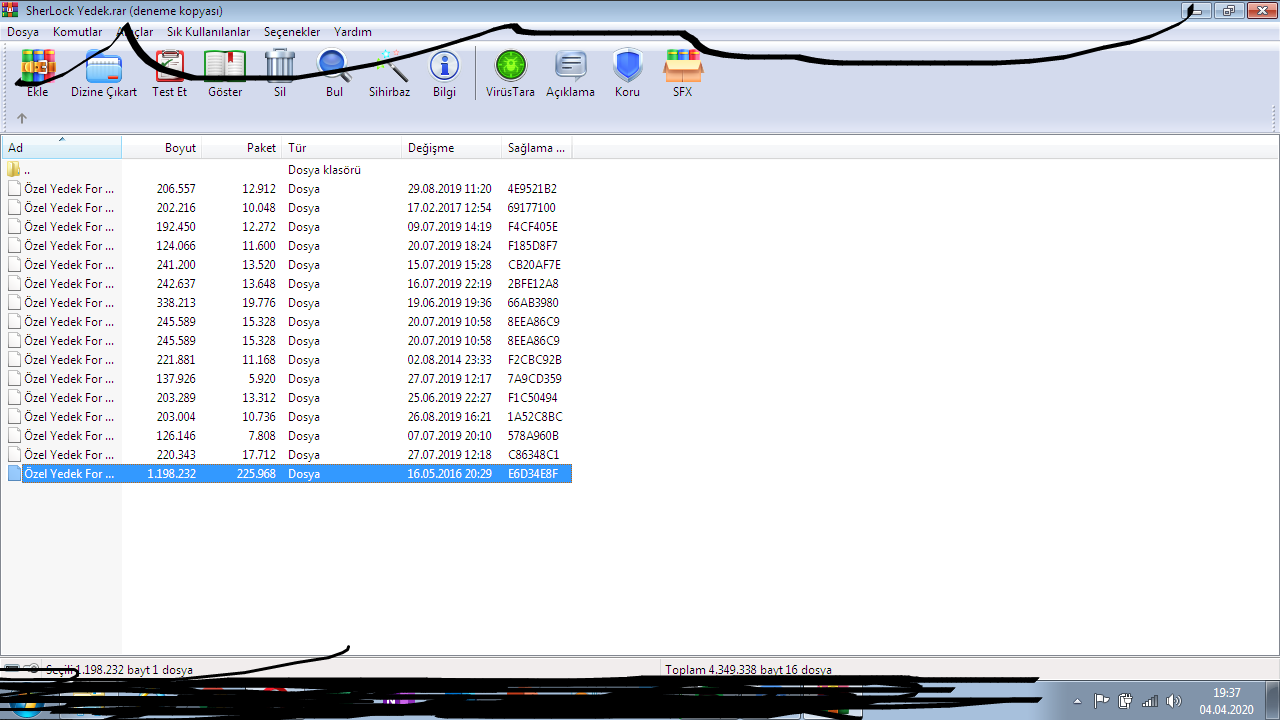
Task: Click the parent folder '..' icon
Action: click(14, 170)
